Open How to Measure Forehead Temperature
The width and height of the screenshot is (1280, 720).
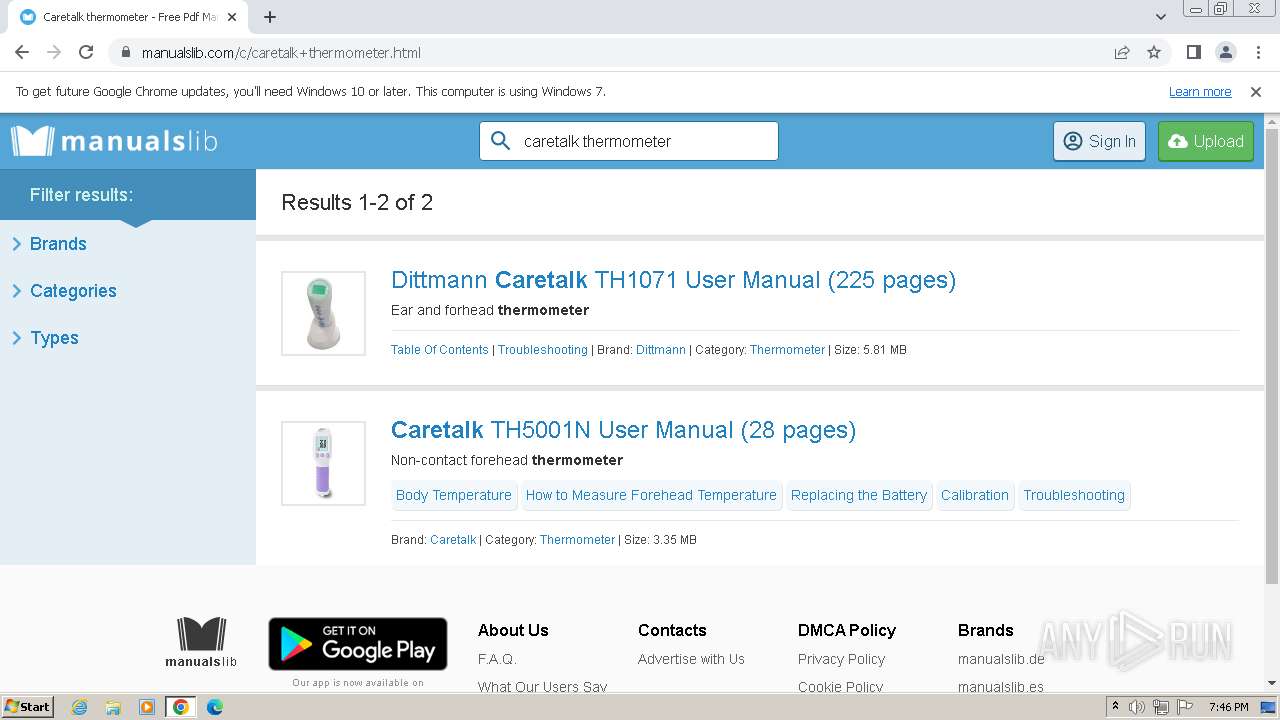pyautogui.click(x=651, y=495)
